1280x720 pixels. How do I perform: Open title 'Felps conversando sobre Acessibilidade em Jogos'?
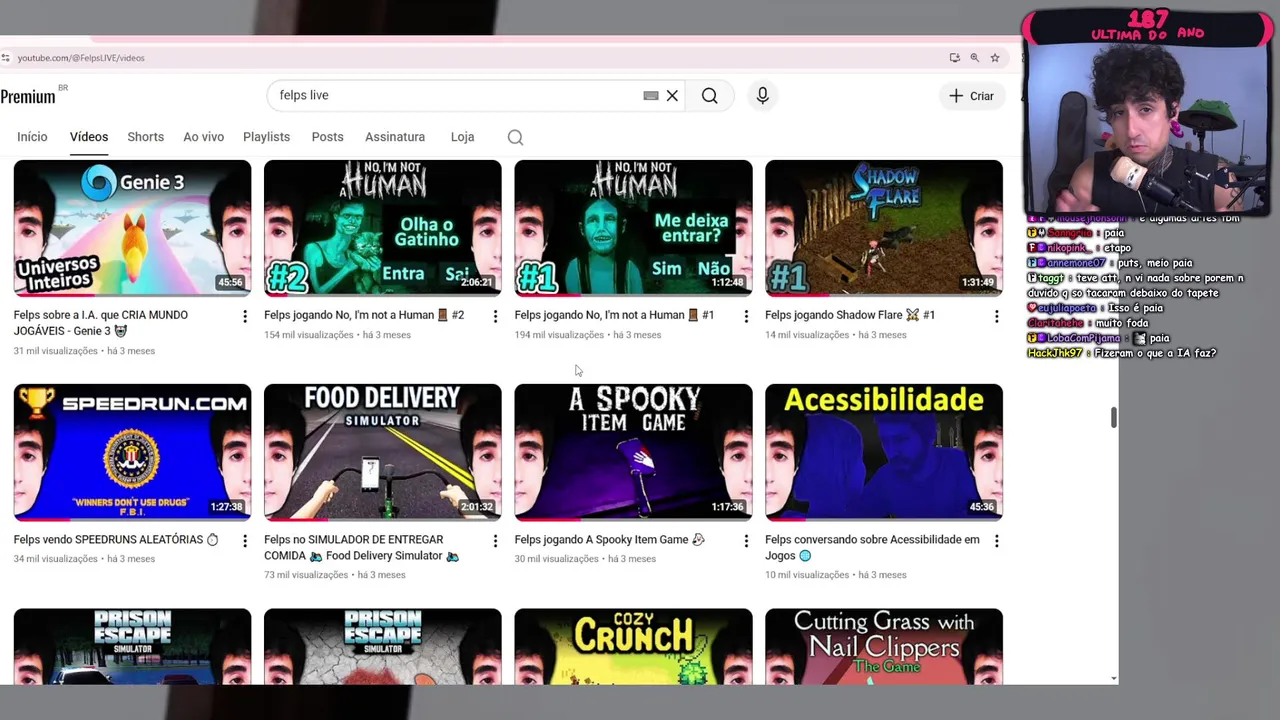click(872, 548)
